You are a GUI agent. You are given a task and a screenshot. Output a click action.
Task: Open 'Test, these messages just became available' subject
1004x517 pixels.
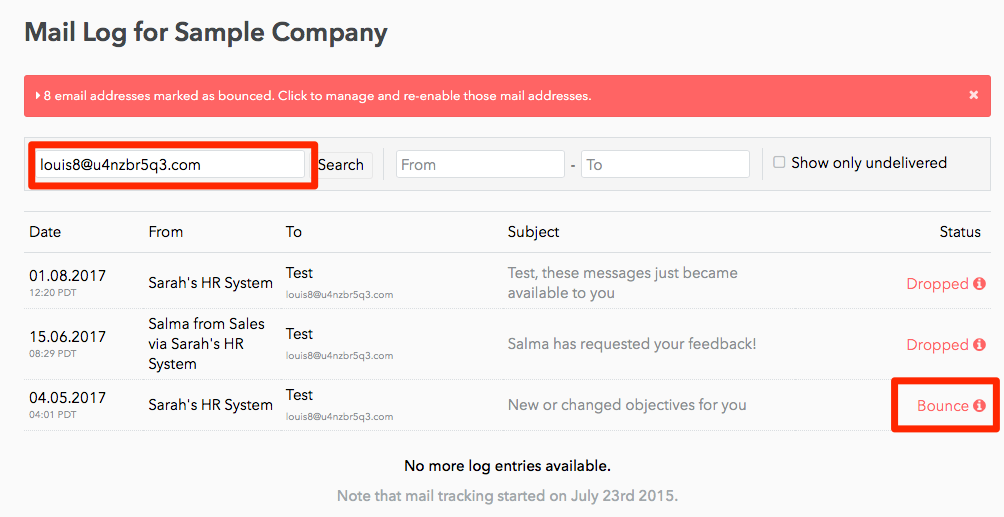coord(622,283)
